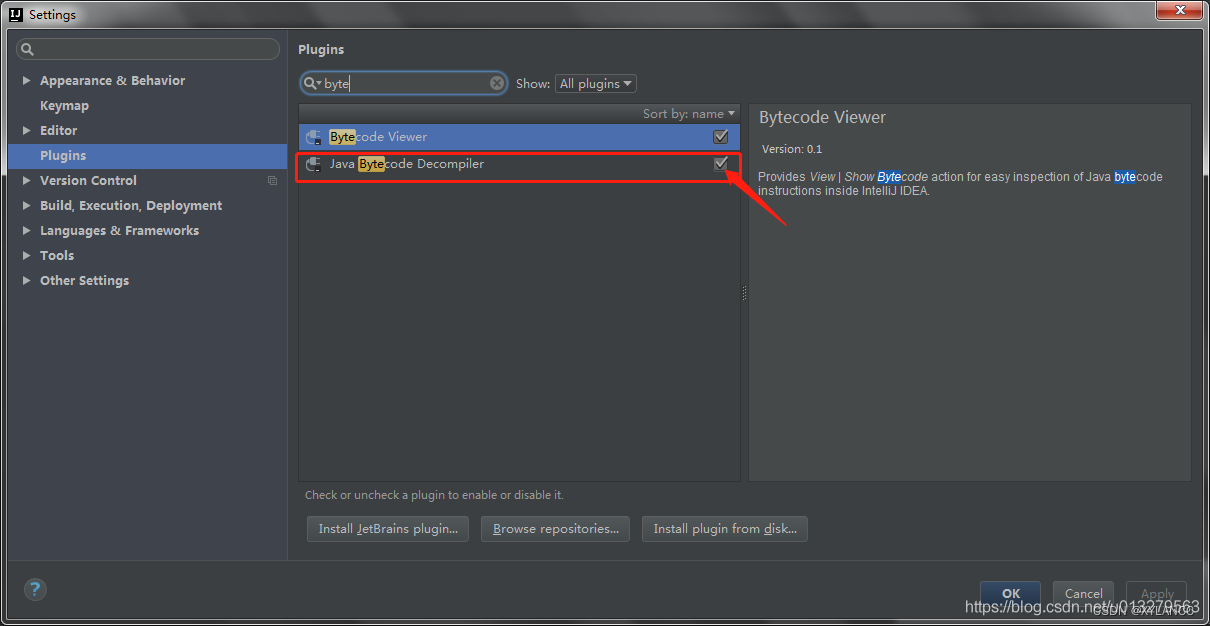Expand the Version Control section
This screenshot has height=626, width=1210.
tap(27, 181)
